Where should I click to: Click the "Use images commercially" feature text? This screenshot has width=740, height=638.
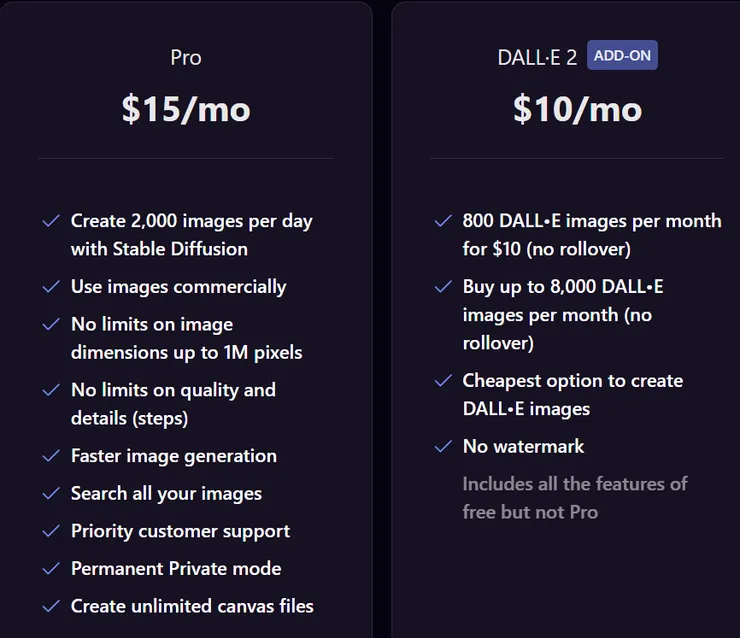178,287
